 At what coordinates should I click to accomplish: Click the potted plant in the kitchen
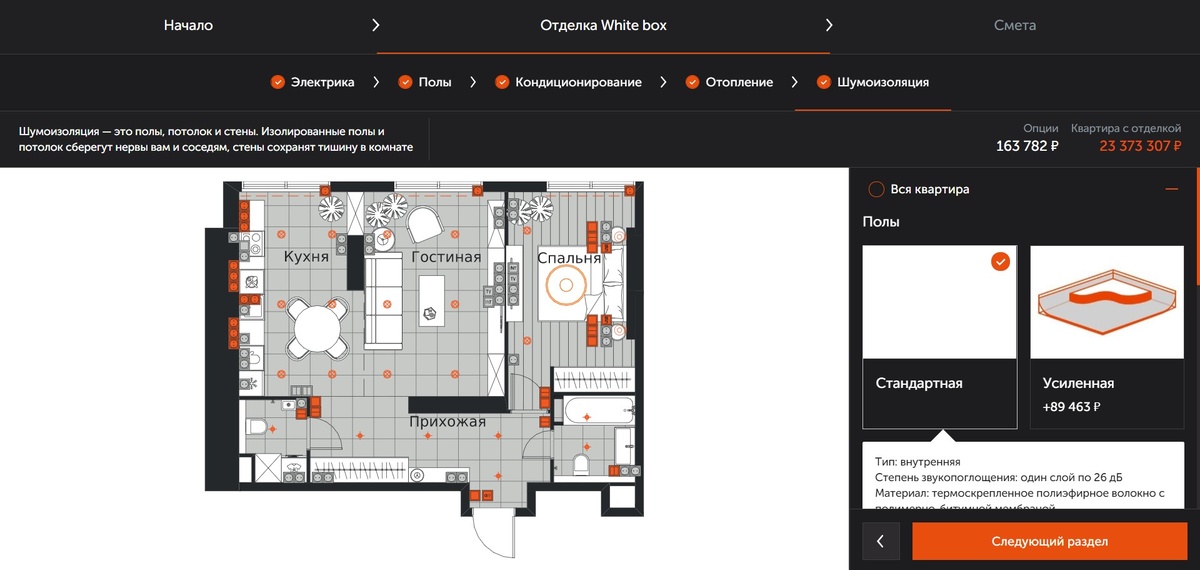click(x=331, y=208)
